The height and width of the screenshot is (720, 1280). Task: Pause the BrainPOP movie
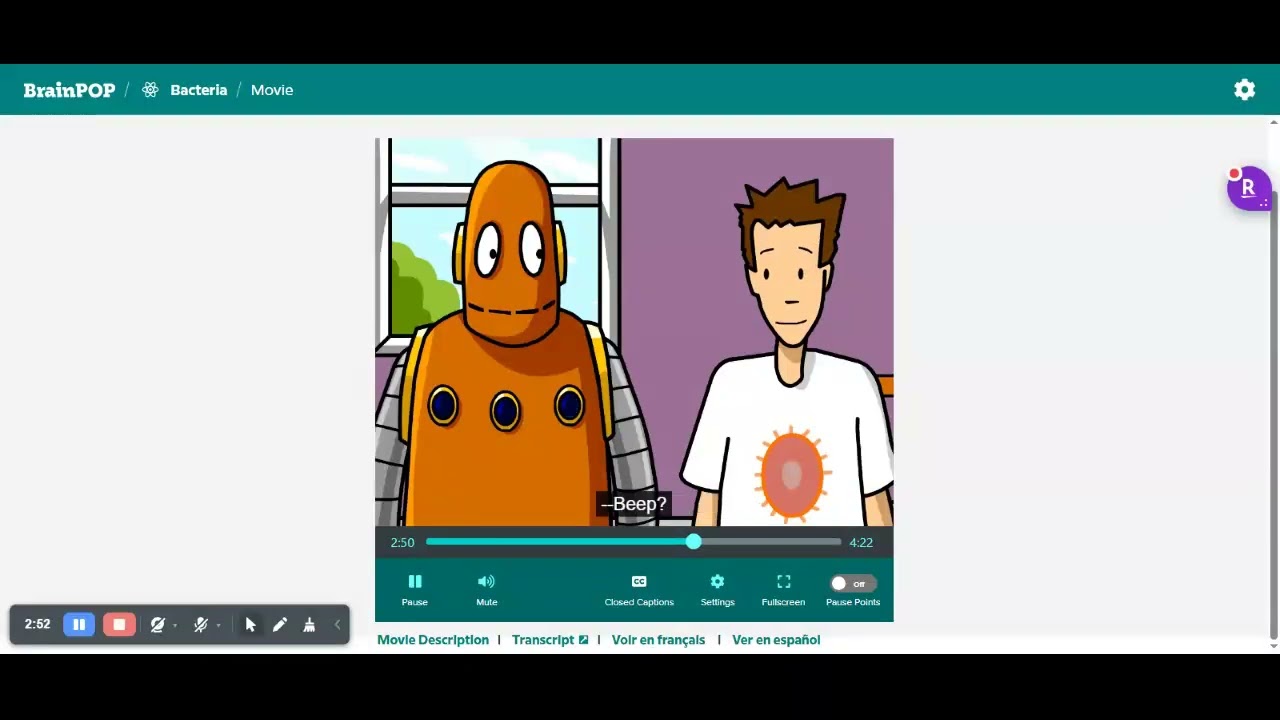coord(415,589)
